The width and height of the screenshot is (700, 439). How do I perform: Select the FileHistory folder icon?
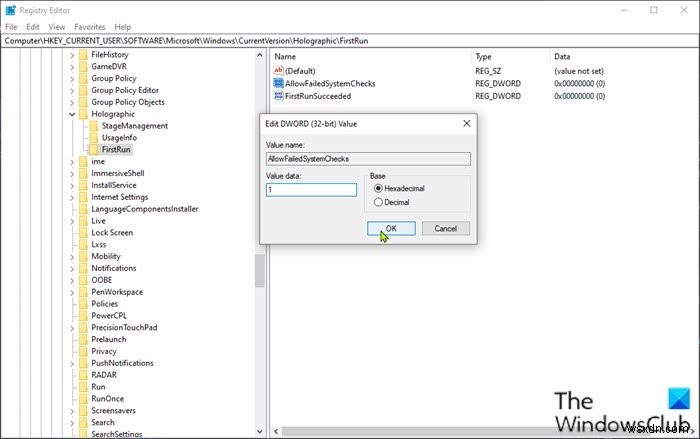coord(83,54)
